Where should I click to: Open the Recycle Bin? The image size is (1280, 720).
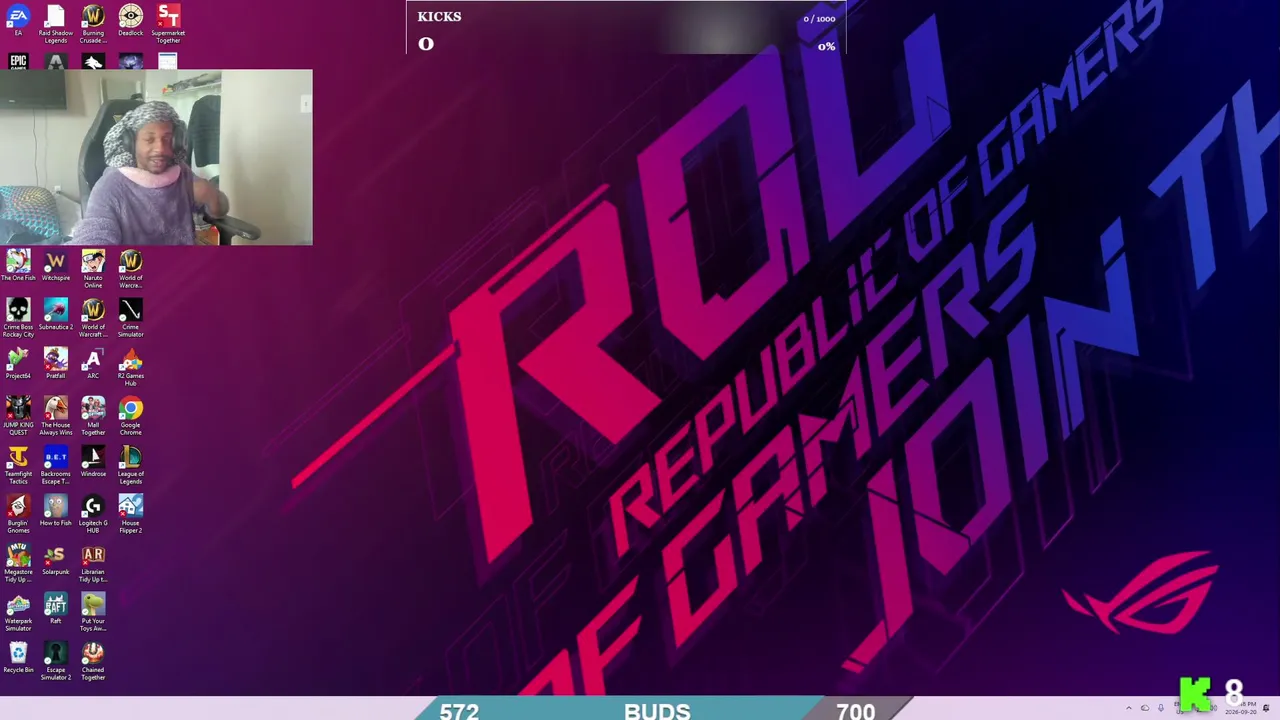point(18,659)
